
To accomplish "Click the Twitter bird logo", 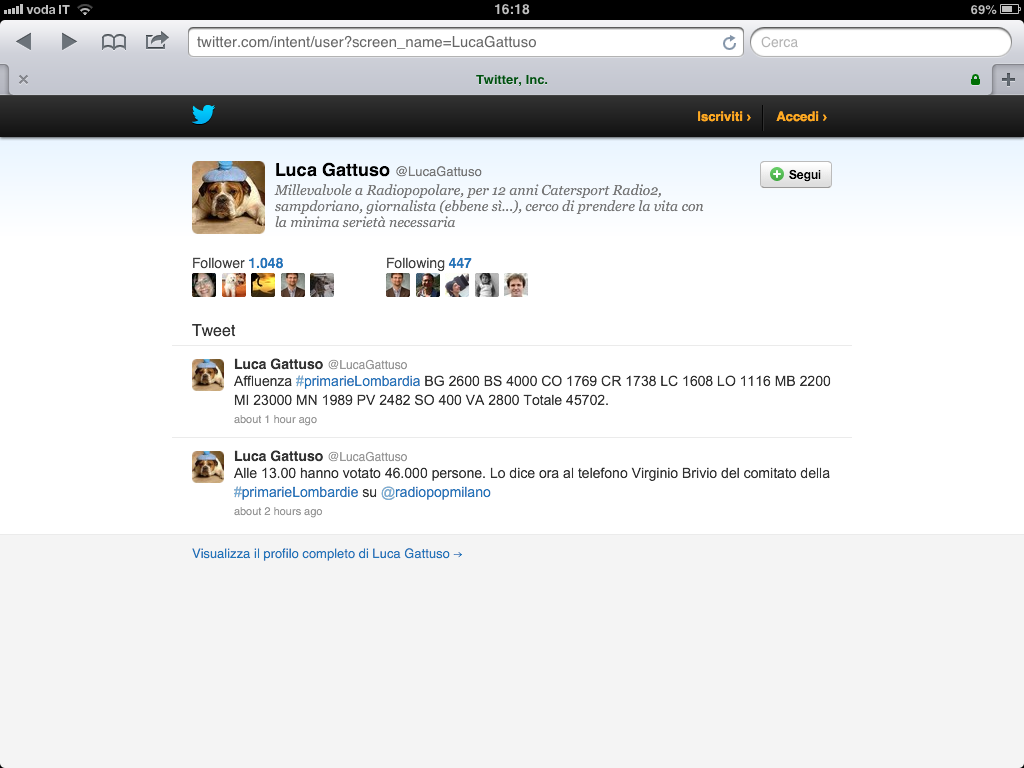I will [x=203, y=114].
